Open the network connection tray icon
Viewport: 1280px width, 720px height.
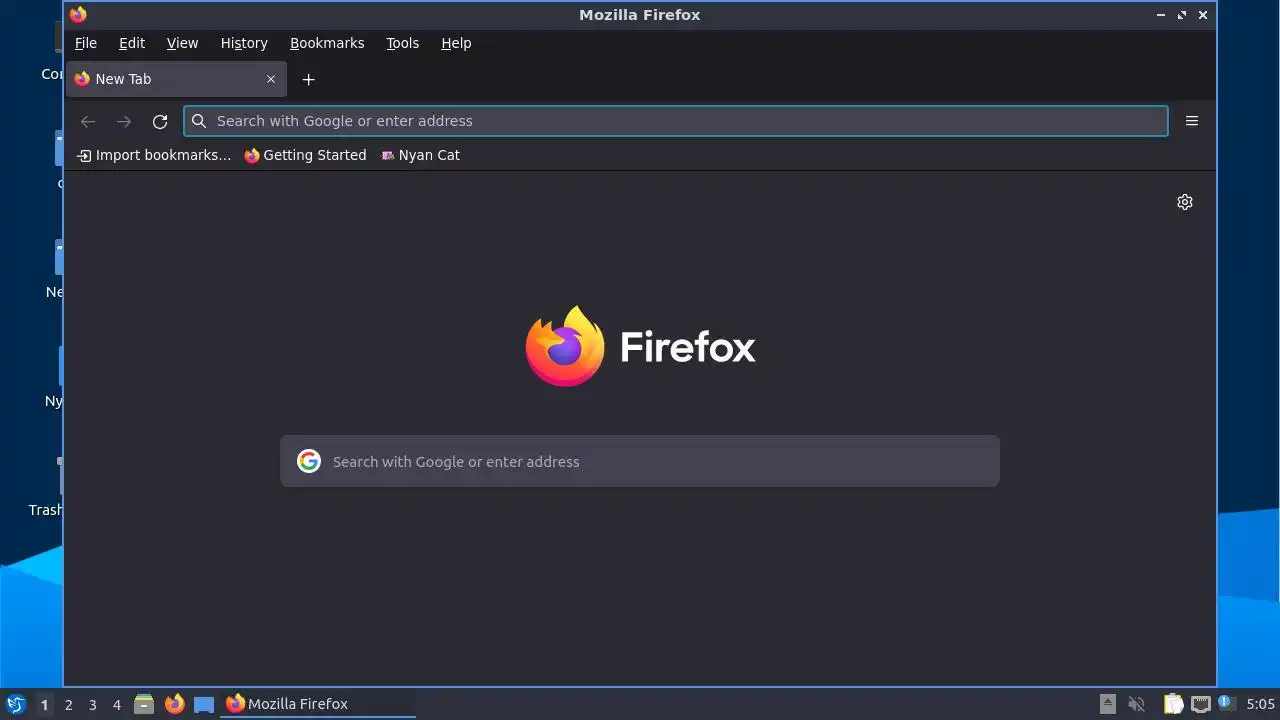pos(1200,704)
